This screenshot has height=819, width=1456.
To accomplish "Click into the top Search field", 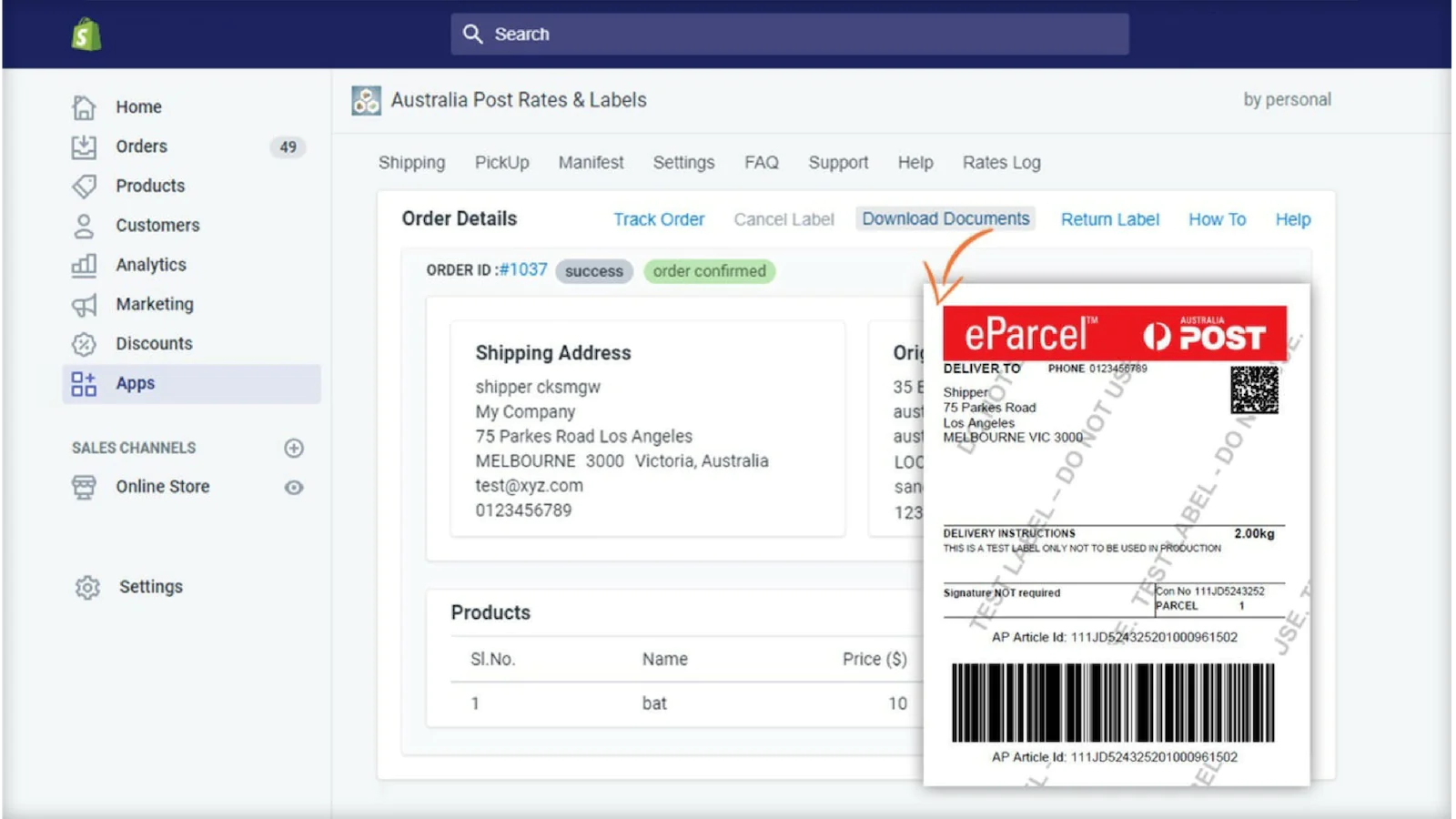I will pos(790,35).
